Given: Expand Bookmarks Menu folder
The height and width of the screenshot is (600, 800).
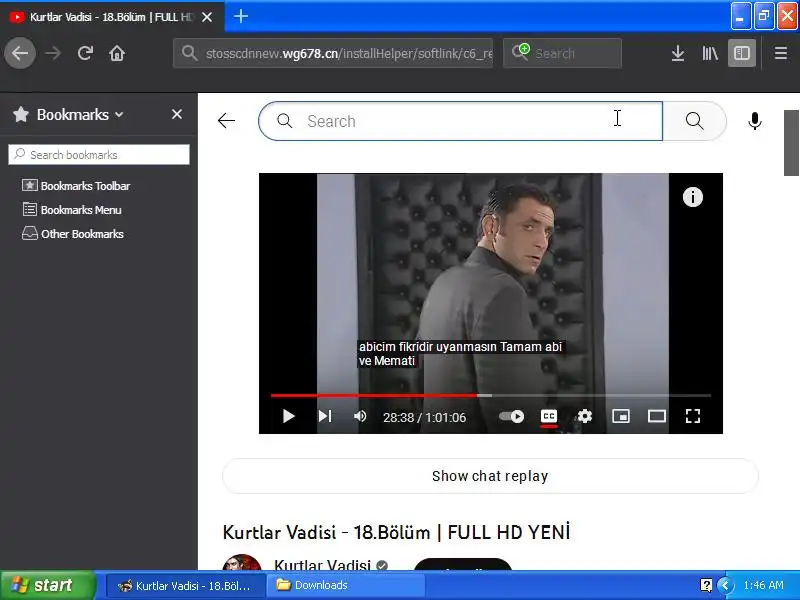Looking at the screenshot, I should tap(71, 210).
